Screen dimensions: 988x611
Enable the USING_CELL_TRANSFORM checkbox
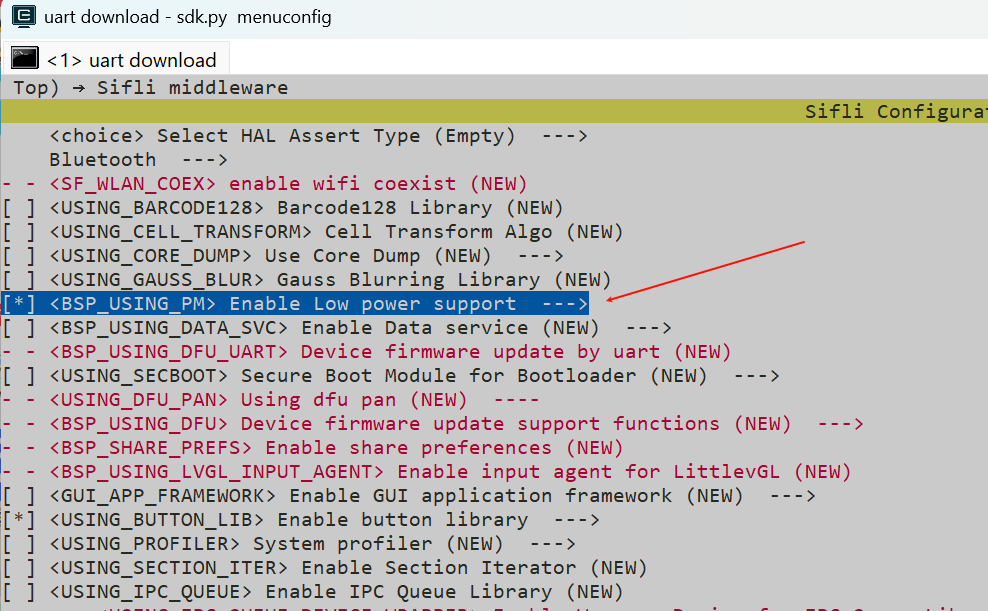point(19,232)
